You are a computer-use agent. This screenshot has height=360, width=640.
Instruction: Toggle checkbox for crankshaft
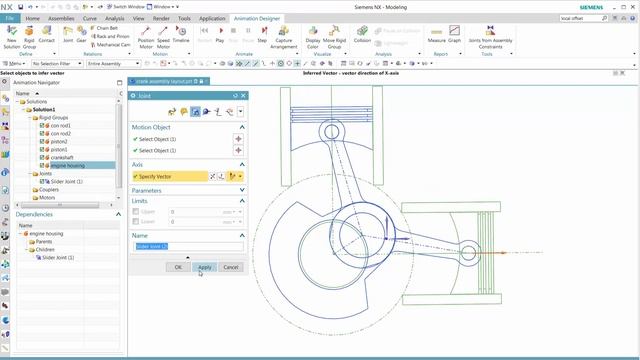pos(42,157)
